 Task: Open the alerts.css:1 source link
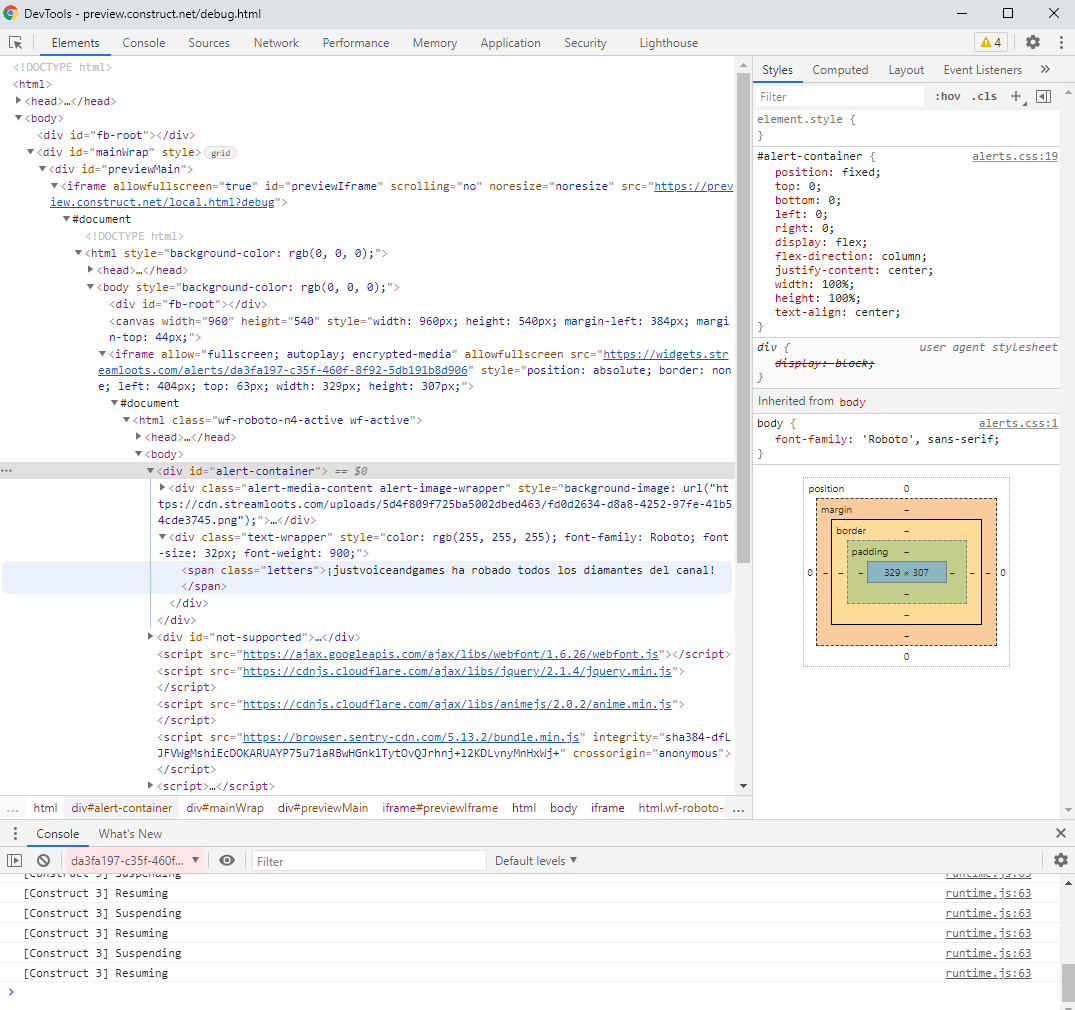point(1017,423)
